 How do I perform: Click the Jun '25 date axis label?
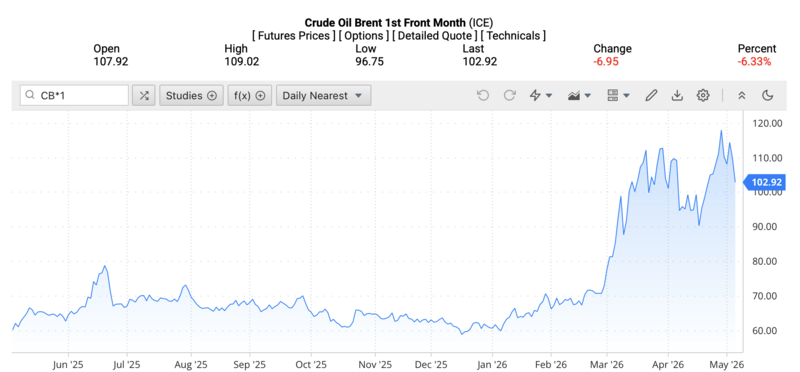click(68, 364)
